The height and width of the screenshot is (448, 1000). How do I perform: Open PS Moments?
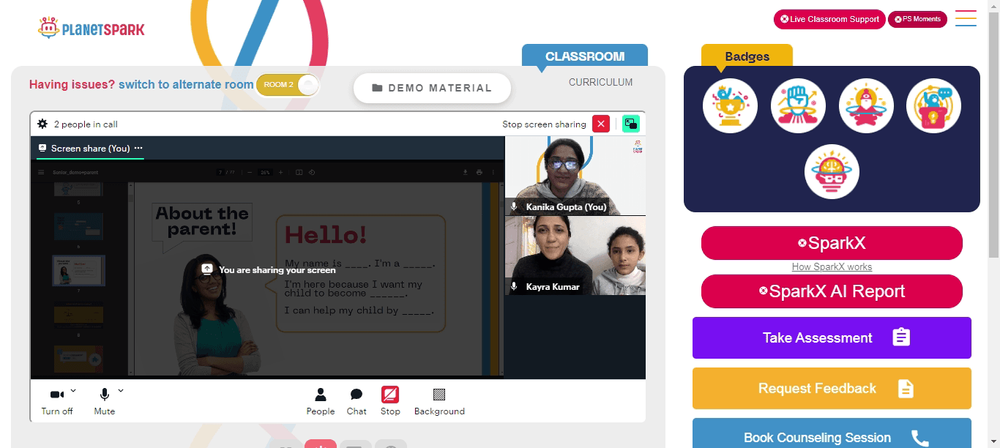click(917, 19)
